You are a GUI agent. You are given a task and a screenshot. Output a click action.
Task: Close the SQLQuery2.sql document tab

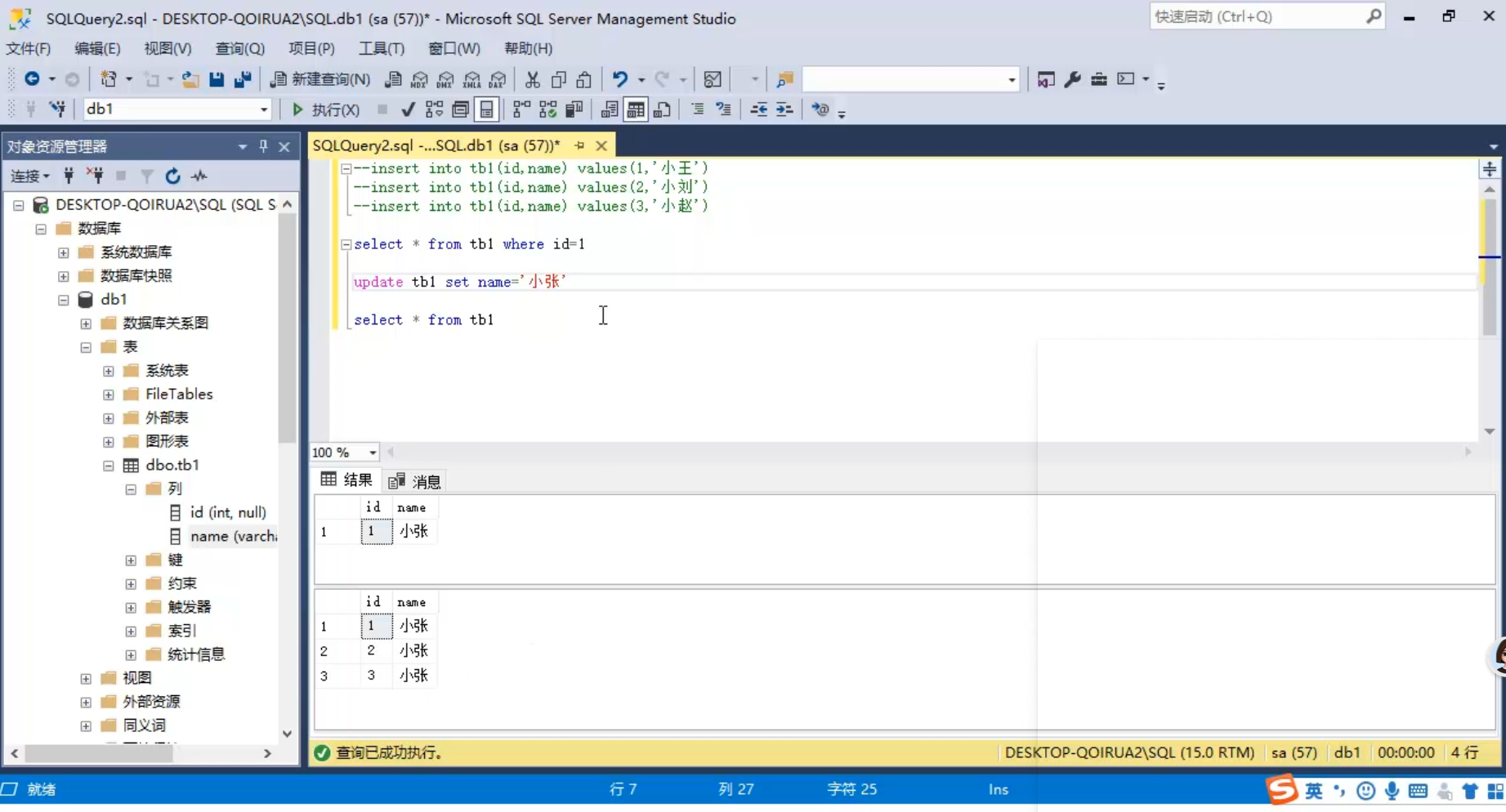[601, 145]
